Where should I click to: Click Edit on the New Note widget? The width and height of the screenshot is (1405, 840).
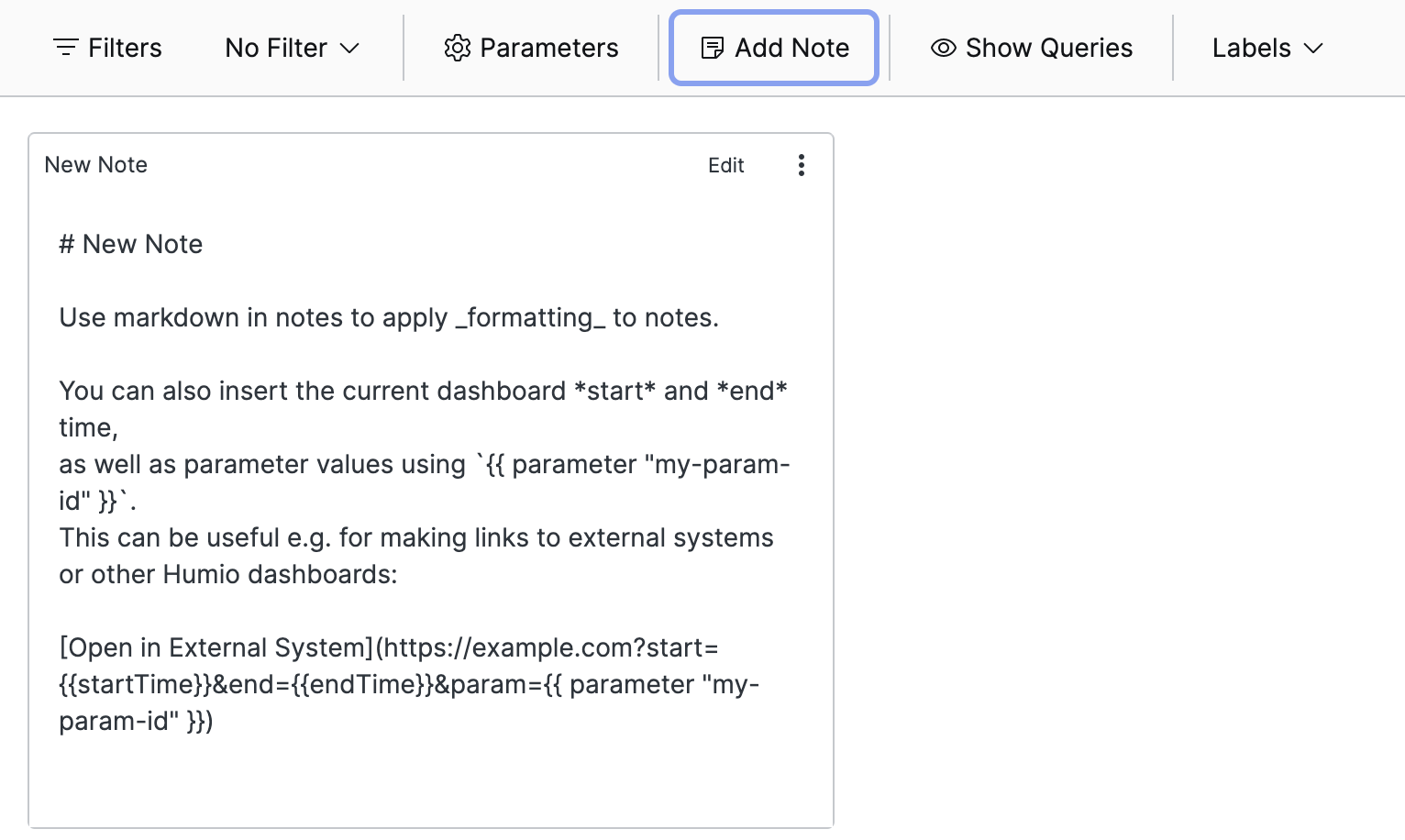(x=725, y=165)
